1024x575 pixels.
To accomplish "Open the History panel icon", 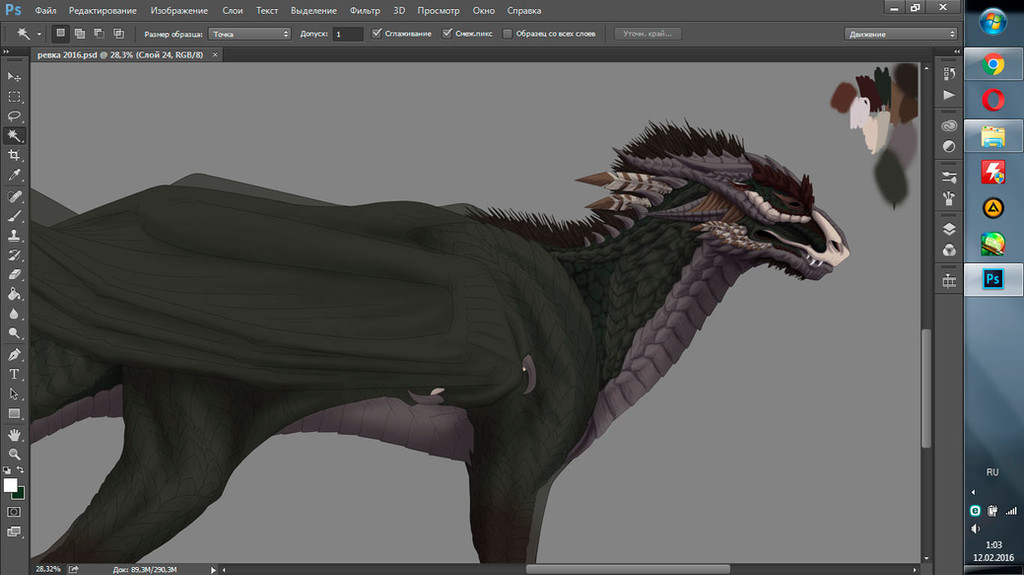I will (949, 74).
